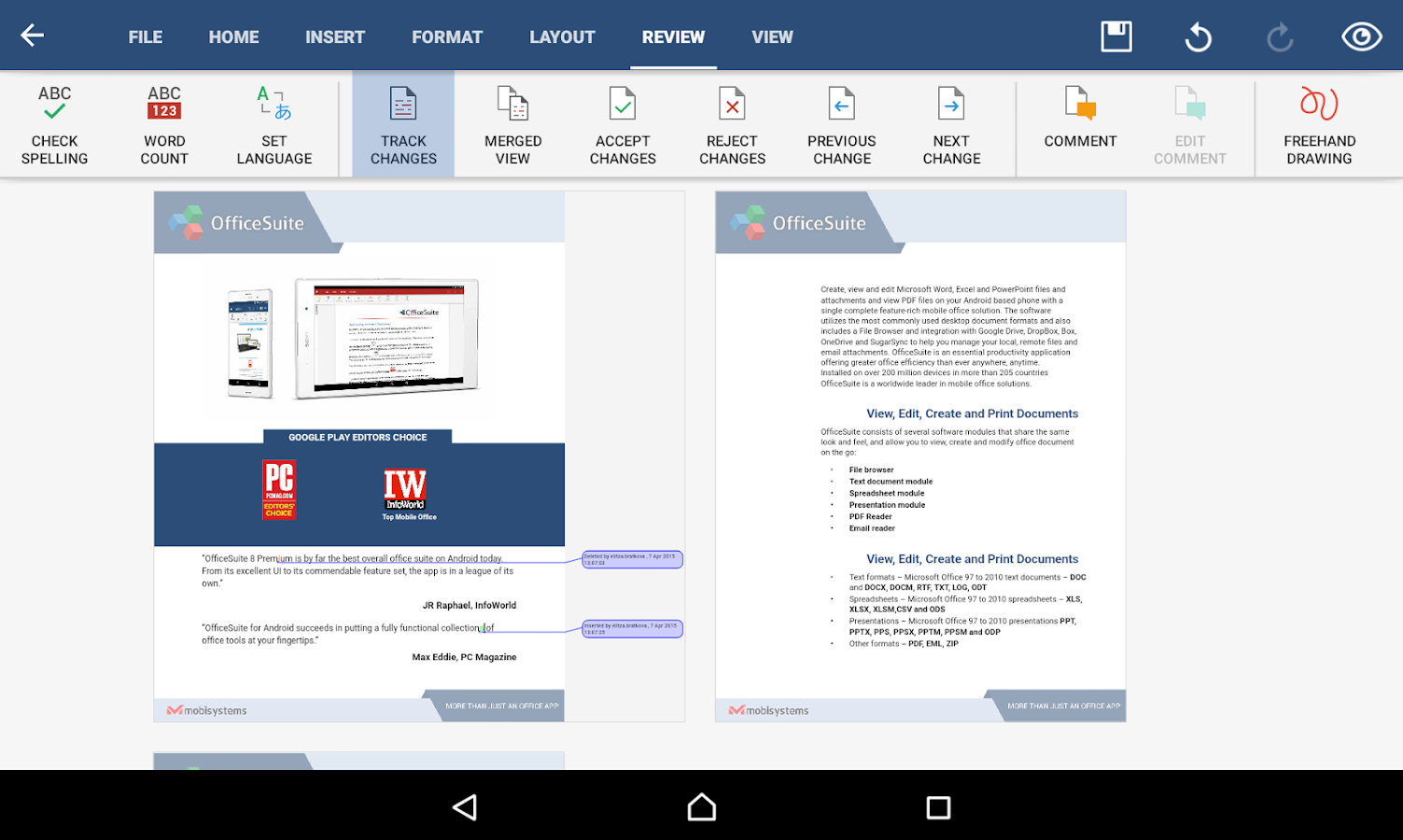Viewport: 1403px width, 840px height.
Task: Tap 'Text document module' bullet
Action: 891,482
